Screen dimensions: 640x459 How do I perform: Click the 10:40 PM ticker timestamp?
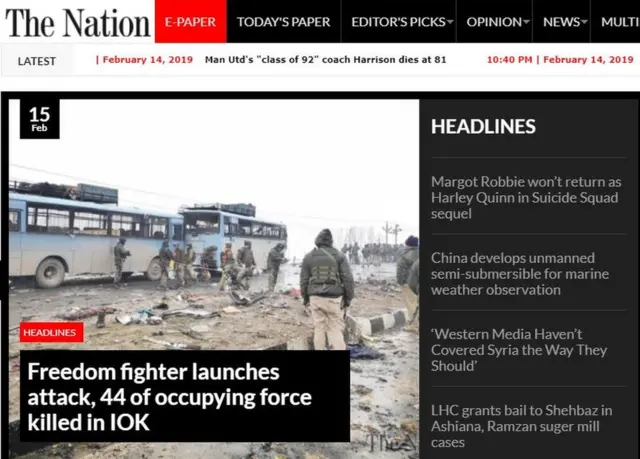coord(509,60)
